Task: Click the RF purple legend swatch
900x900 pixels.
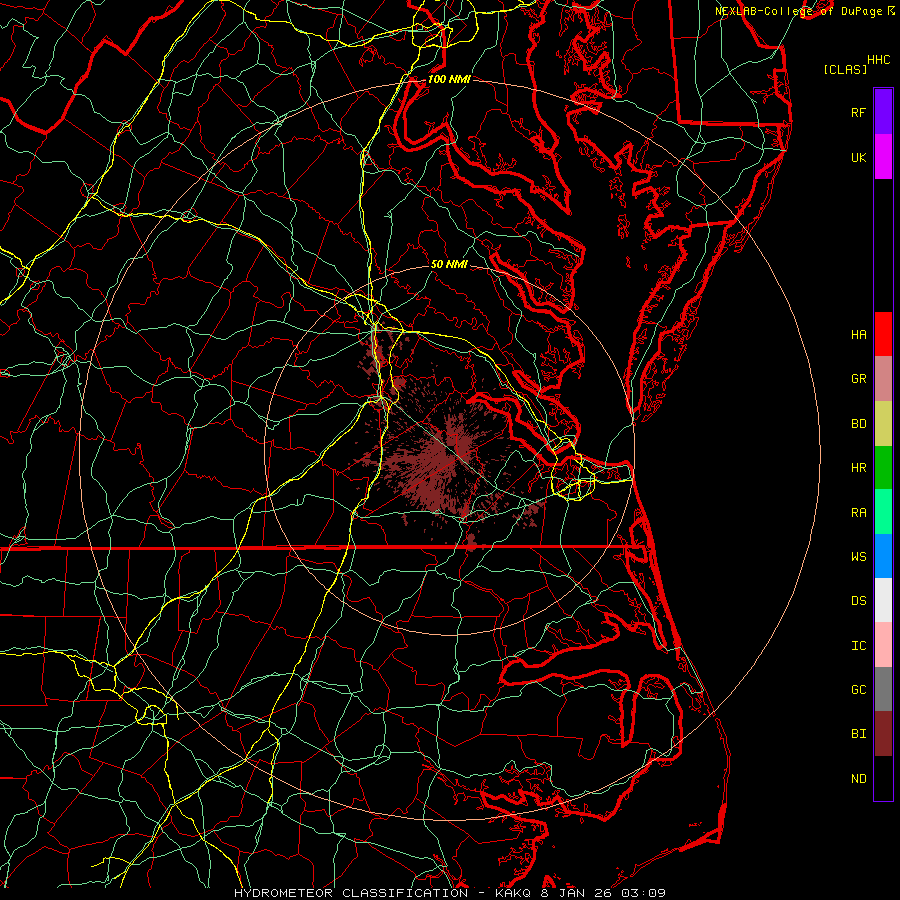Action: (x=883, y=112)
